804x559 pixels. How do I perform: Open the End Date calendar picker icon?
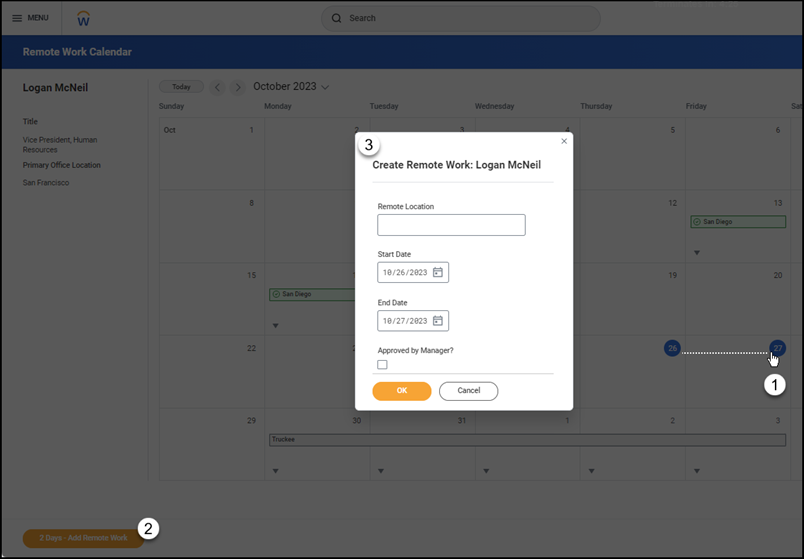click(437, 321)
